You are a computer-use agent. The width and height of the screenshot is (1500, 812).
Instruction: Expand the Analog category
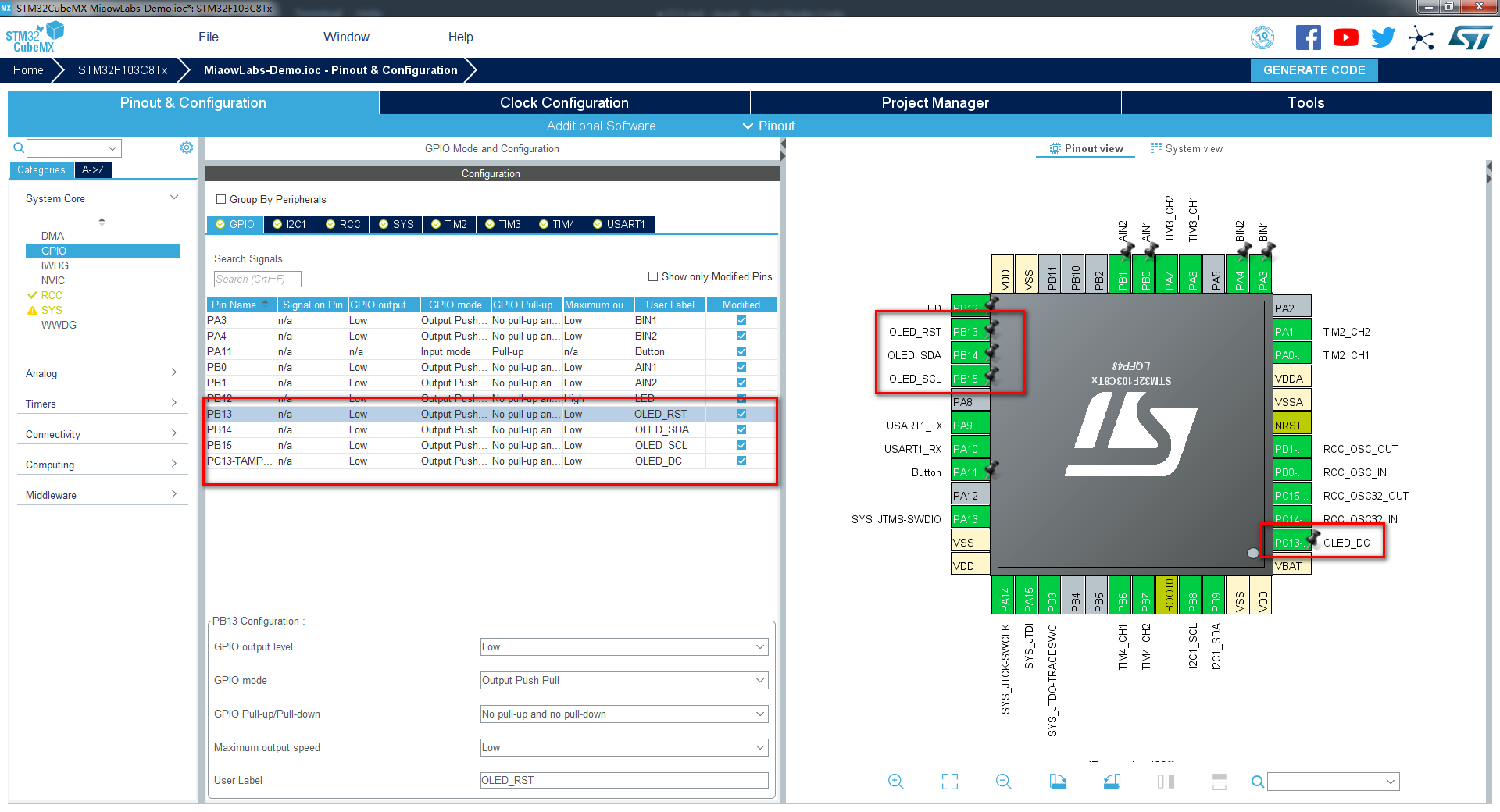[102, 373]
